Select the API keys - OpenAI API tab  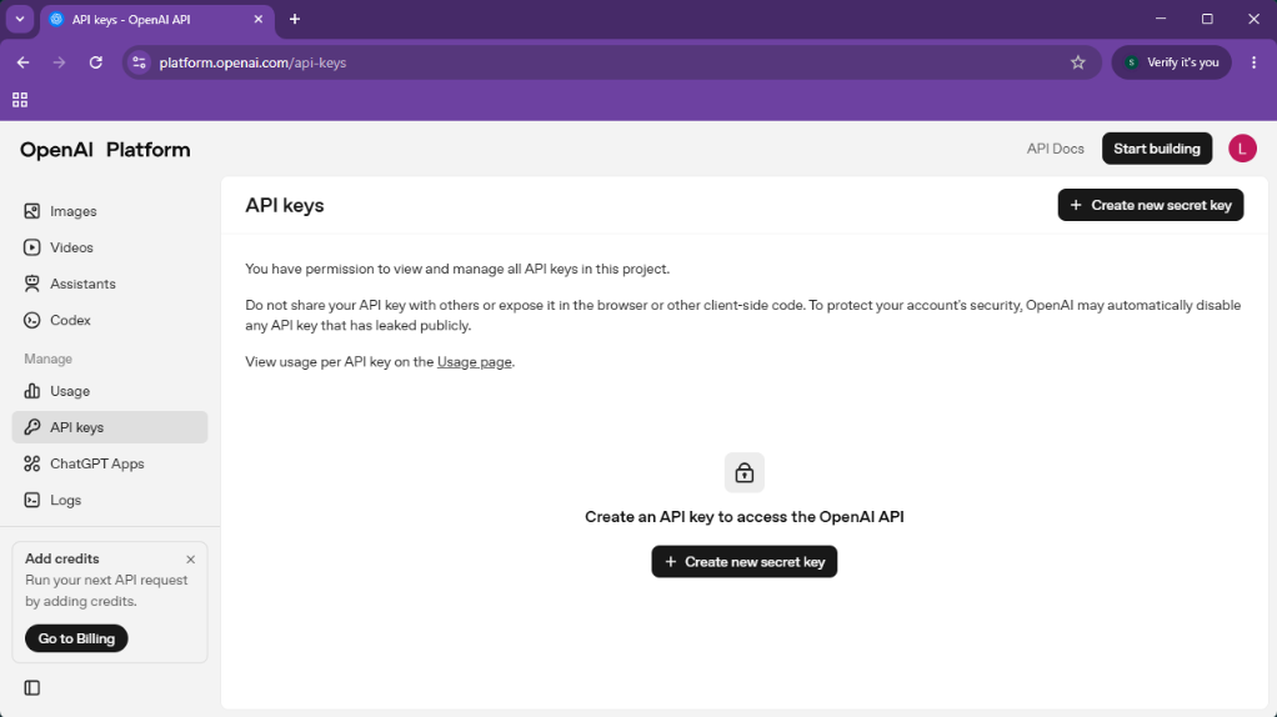click(x=156, y=19)
